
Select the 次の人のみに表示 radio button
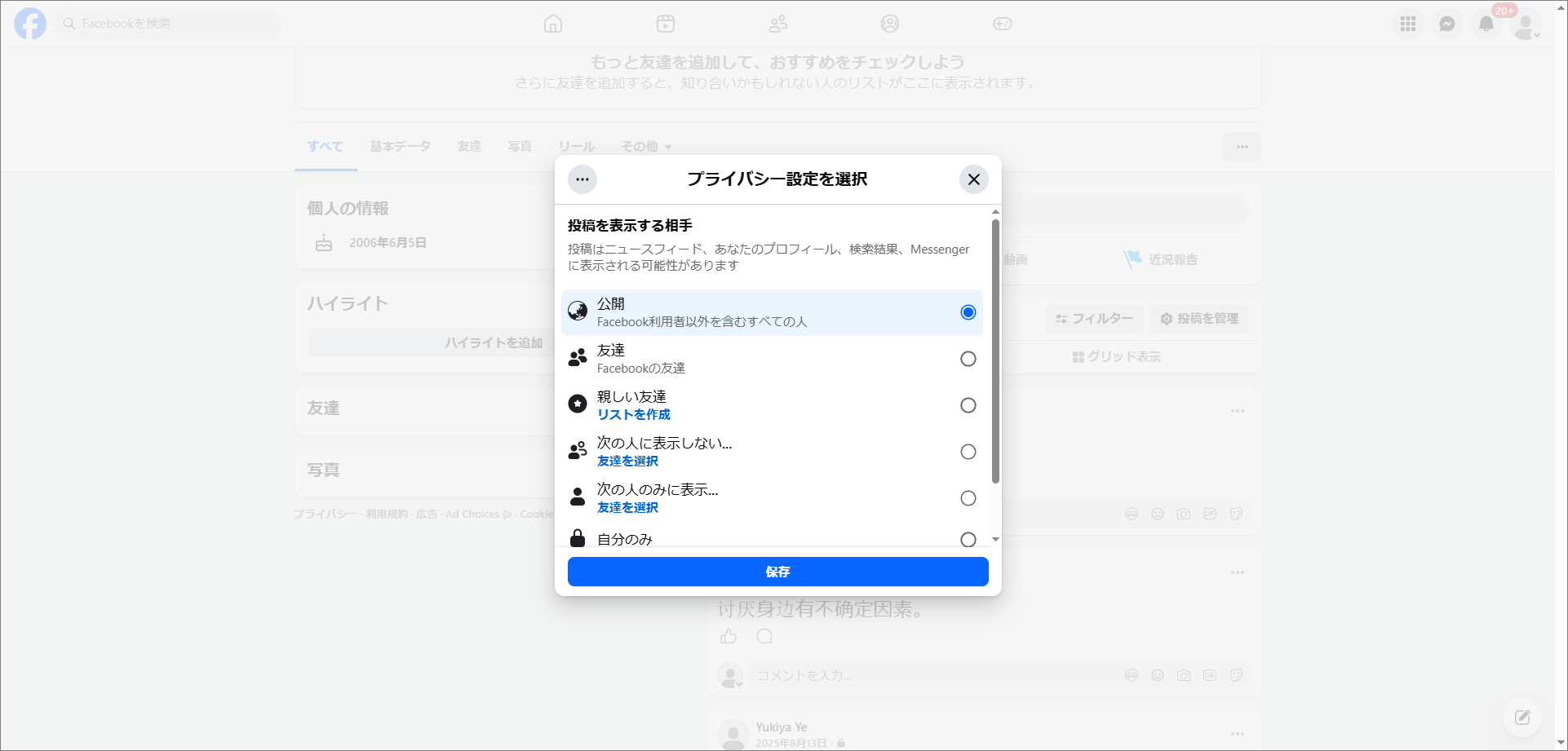click(x=968, y=498)
